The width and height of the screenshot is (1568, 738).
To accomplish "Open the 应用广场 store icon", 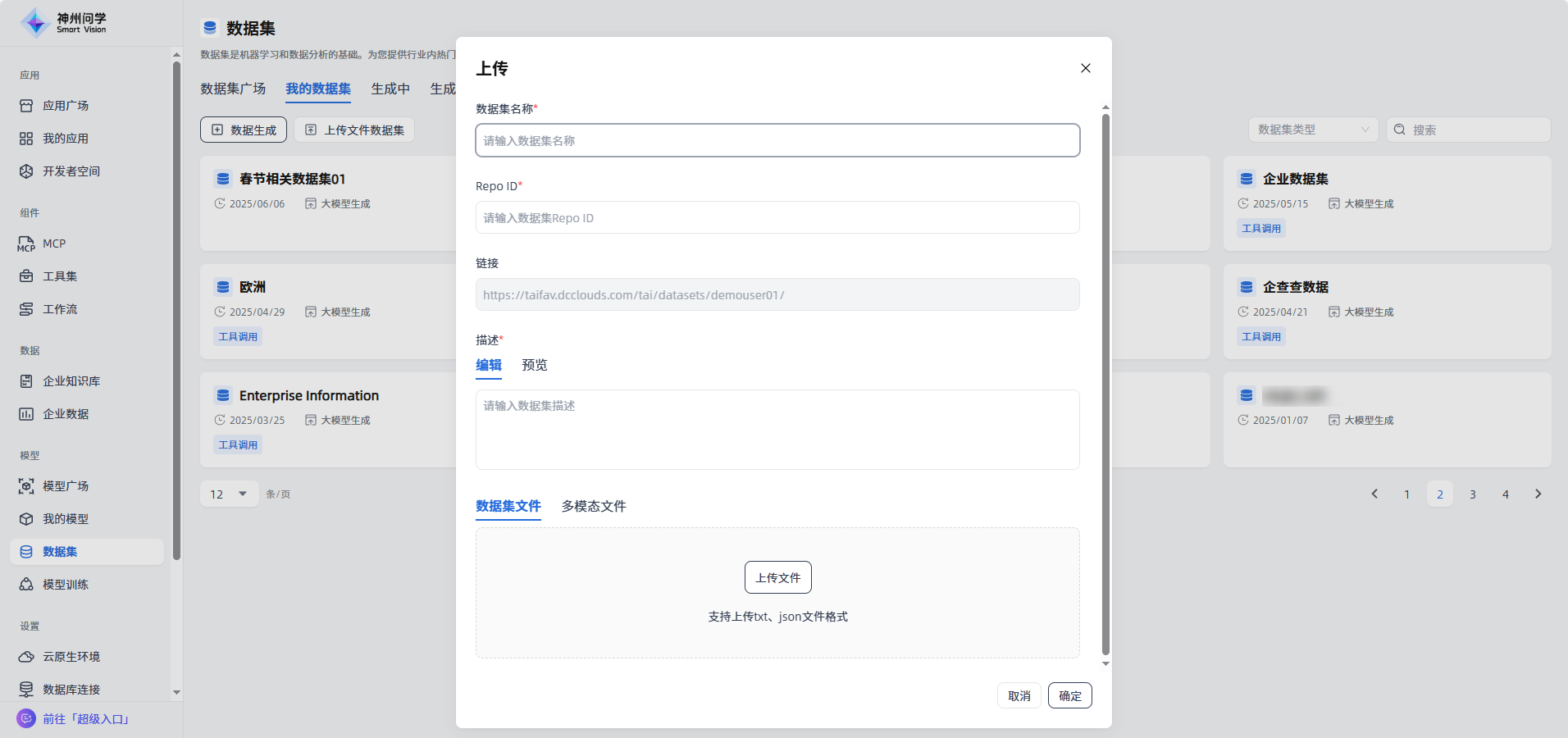I will (26, 106).
